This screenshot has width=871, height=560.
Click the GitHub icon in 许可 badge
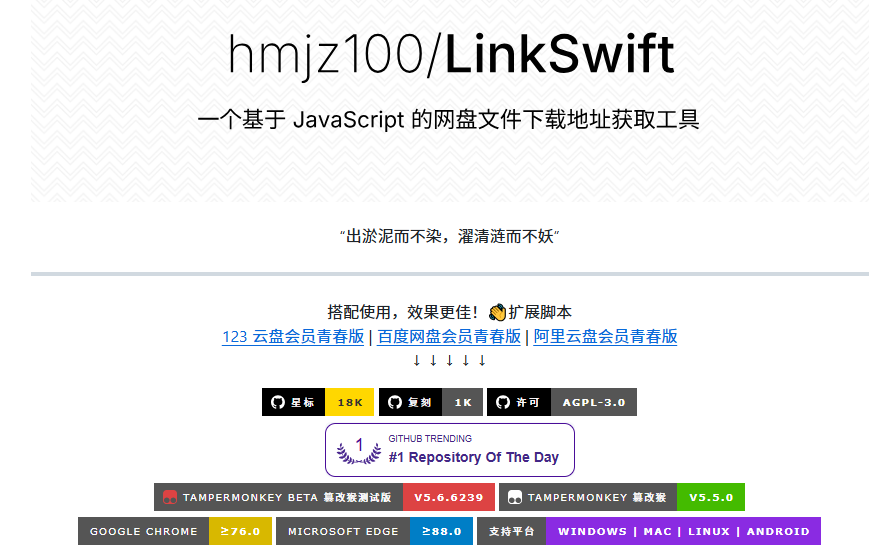(503, 402)
